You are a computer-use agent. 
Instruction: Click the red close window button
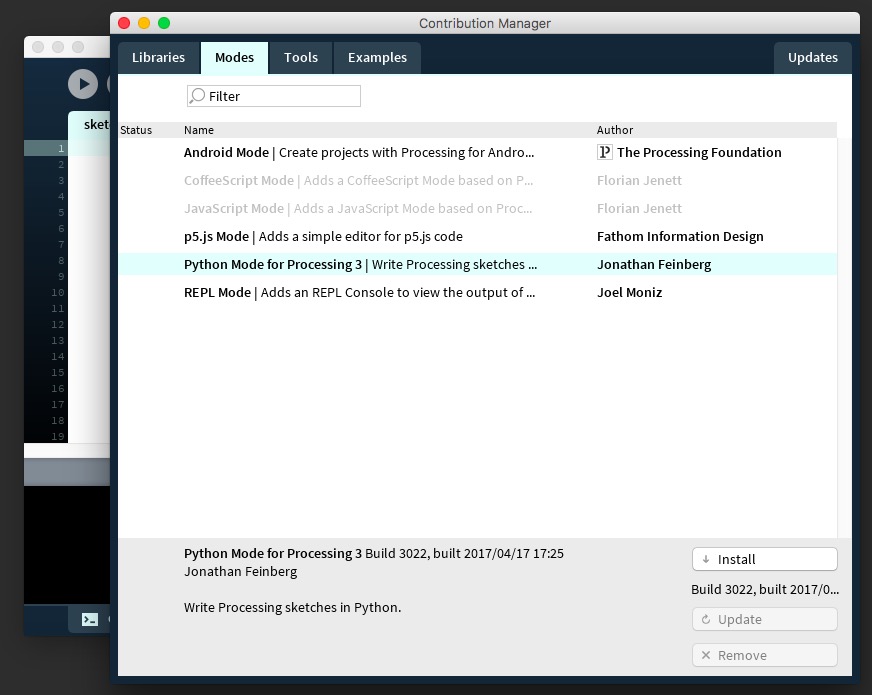tap(124, 23)
